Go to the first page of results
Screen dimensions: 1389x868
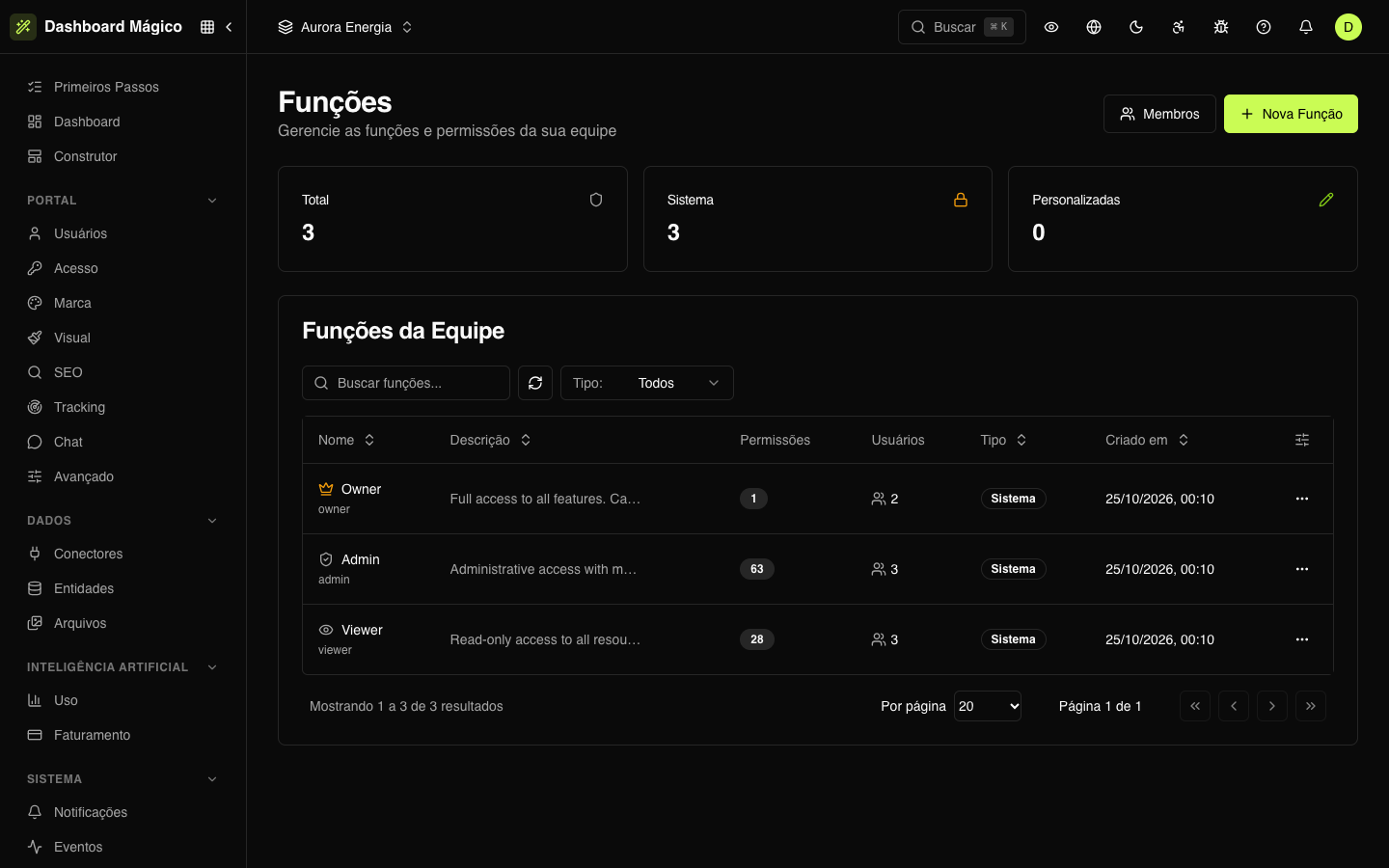click(x=1195, y=706)
